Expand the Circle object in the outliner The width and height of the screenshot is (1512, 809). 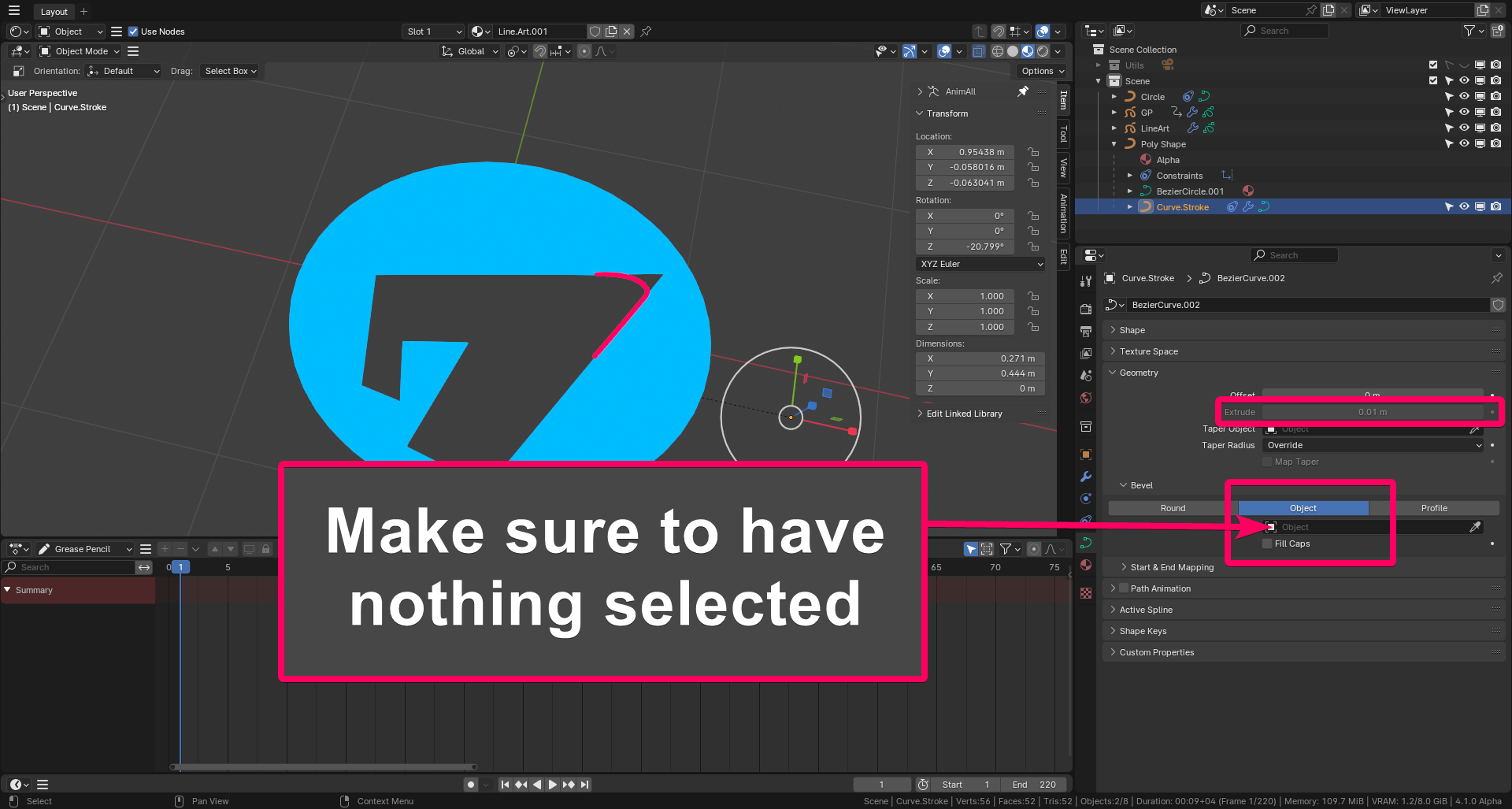[x=1114, y=96]
